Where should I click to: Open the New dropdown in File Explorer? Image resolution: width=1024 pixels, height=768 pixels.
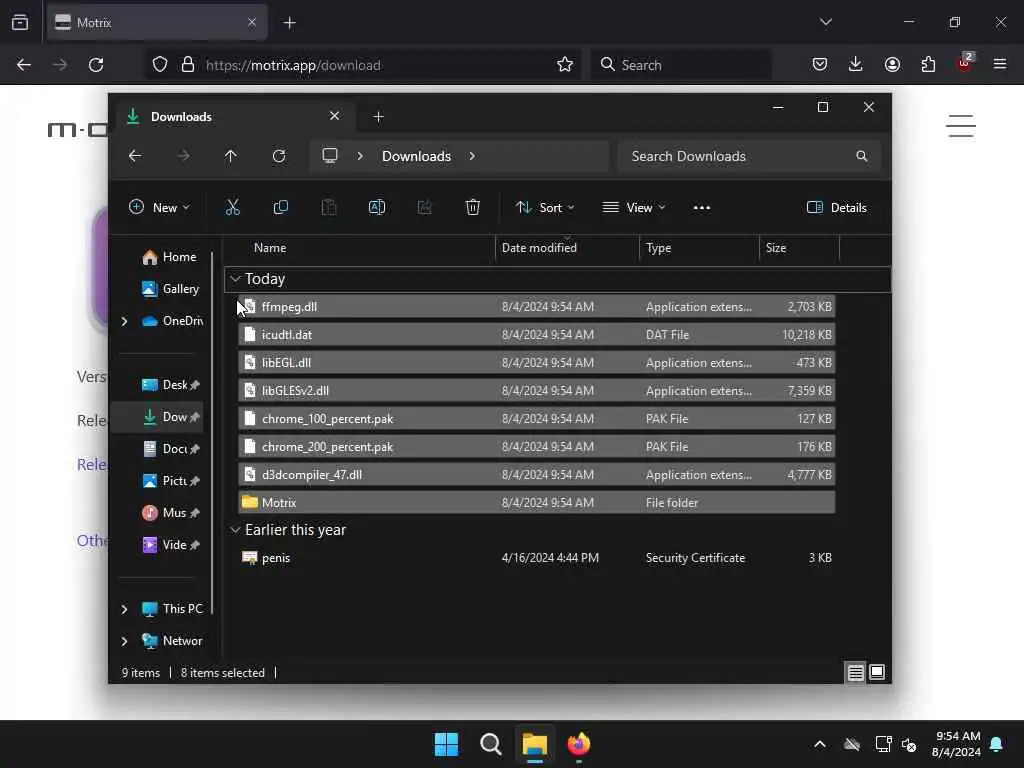[x=159, y=208]
